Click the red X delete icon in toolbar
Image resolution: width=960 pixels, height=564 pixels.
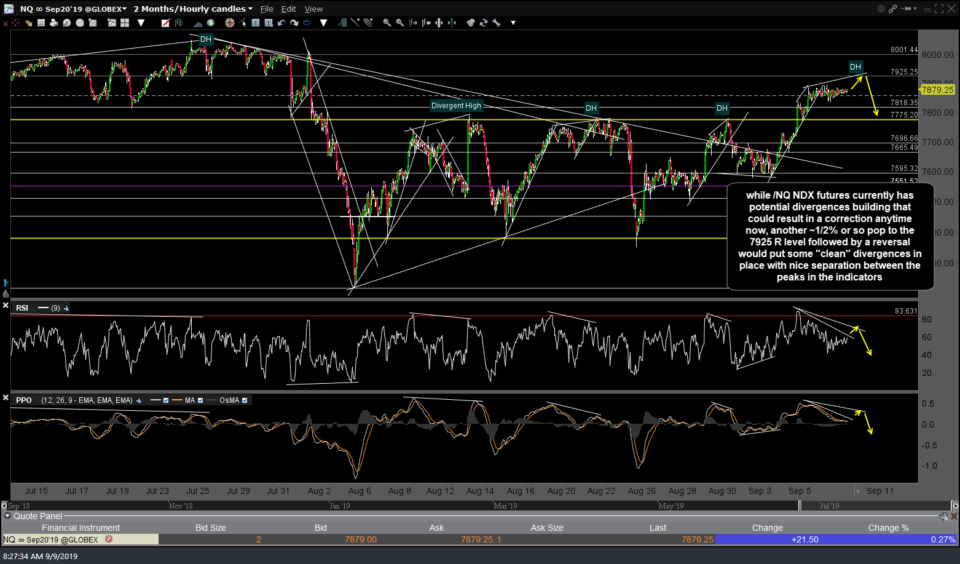coord(6,23)
